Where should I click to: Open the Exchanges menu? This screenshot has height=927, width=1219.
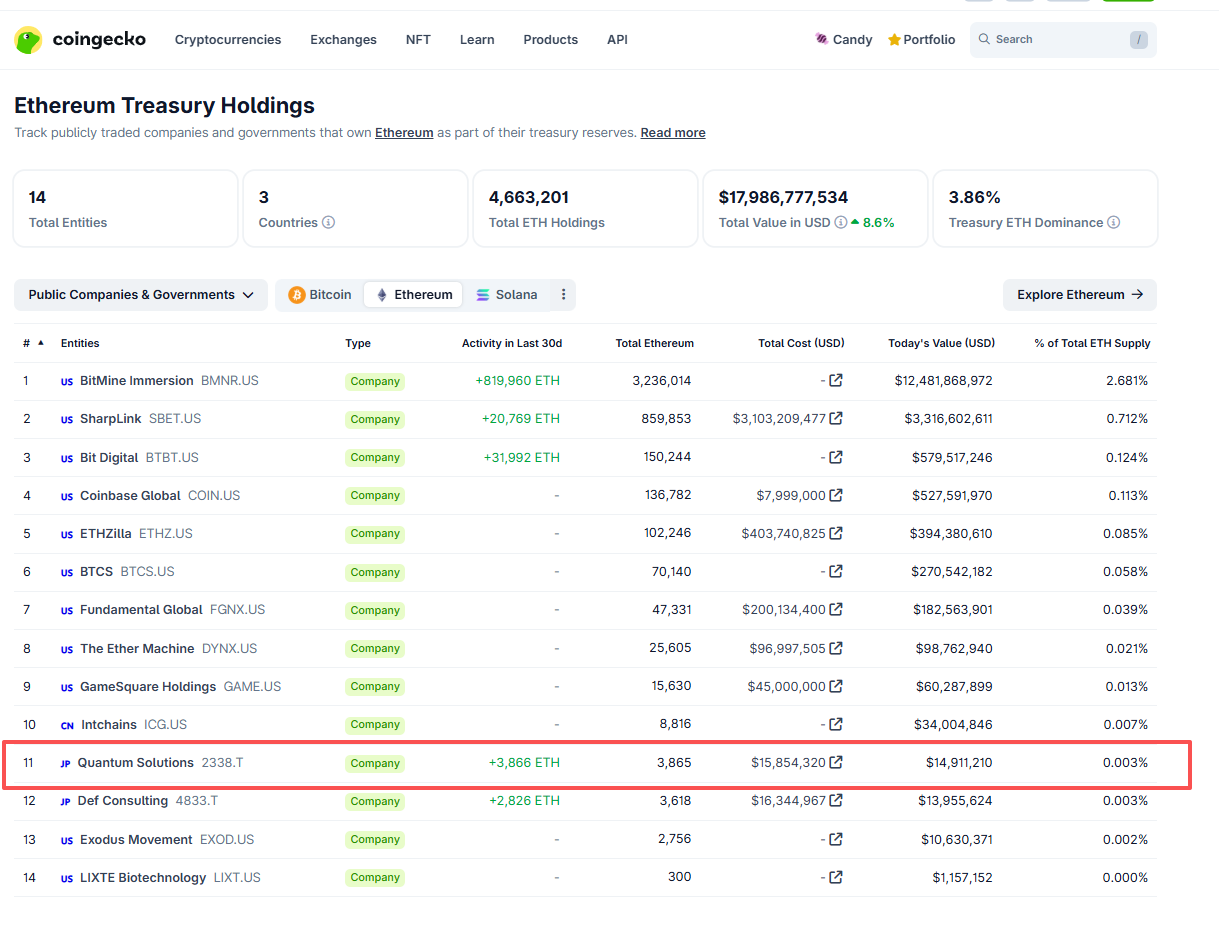(343, 40)
